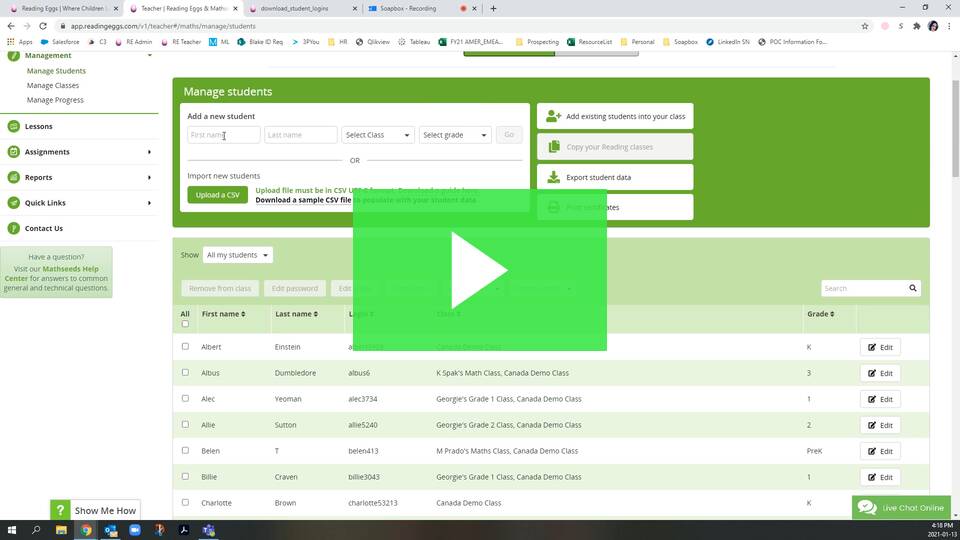Open the Chrome extensions puzzle icon
Screen dimensions: 960x540
pos(917,26)
